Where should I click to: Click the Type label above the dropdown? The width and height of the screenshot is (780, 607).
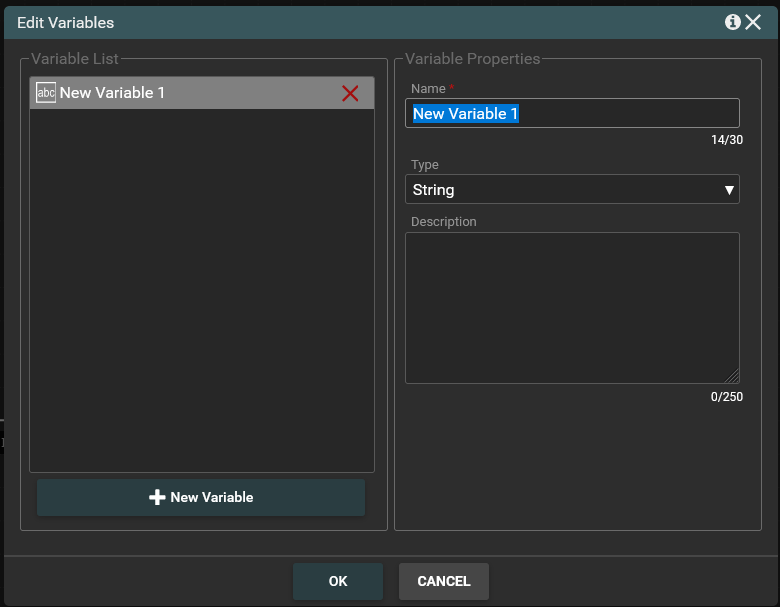[425, 165]
